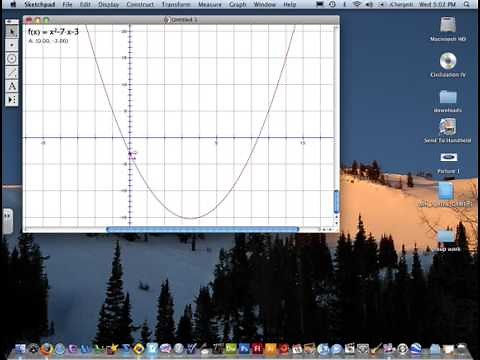This screenshot has height=360, width=480.
Task: Open the Edit menu
Action: tap(85, 4)
